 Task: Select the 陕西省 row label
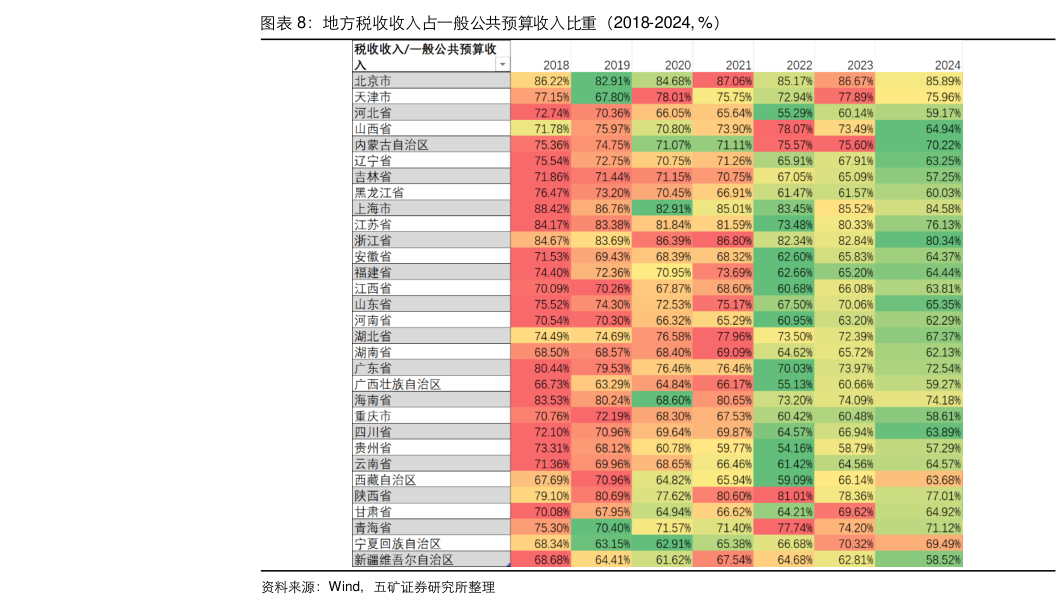tap(432, 495)
